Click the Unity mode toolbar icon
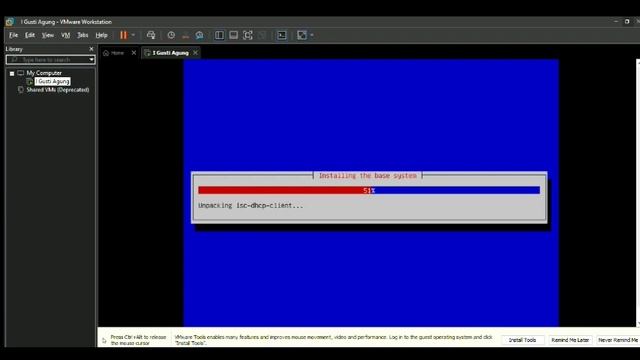The height and width of the screenshot is (360, 640). click(262, 35)
